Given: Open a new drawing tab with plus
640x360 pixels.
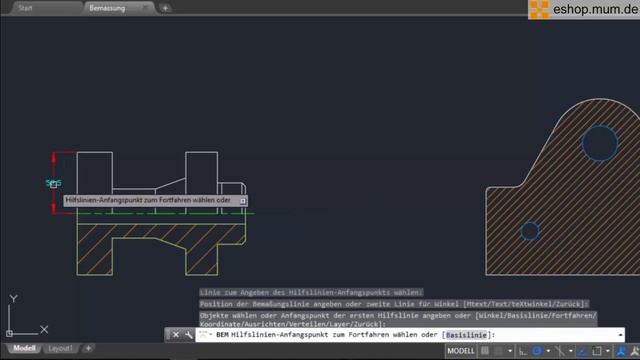Looking at the screenshot, I should pos(165,8).
